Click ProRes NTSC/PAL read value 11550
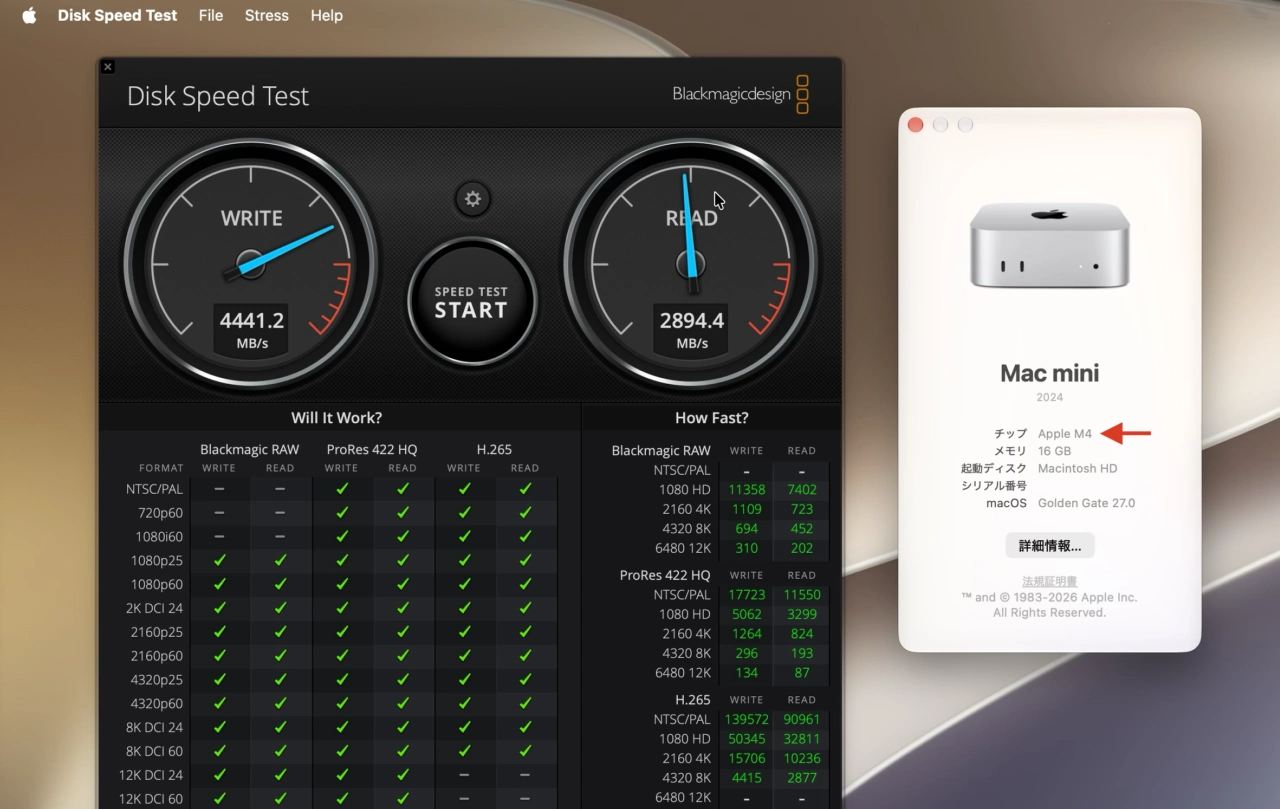 [x=802, y=595]
